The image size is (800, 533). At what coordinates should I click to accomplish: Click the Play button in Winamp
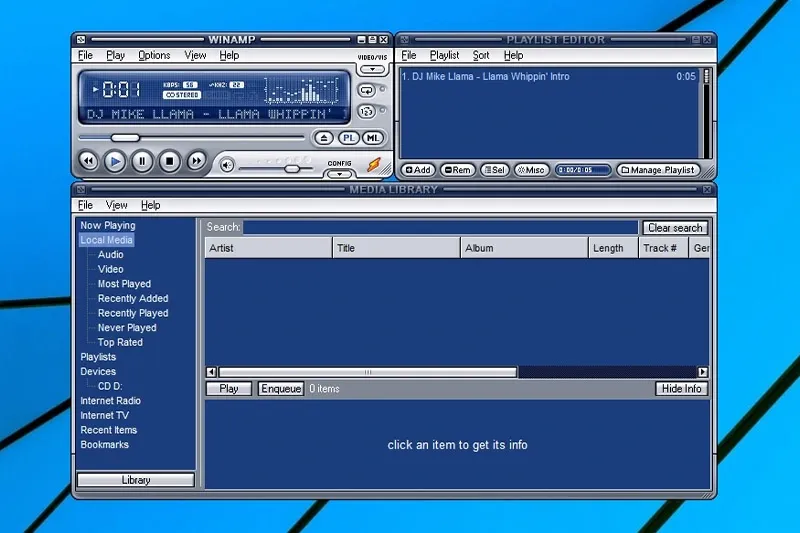click(115, 162)
